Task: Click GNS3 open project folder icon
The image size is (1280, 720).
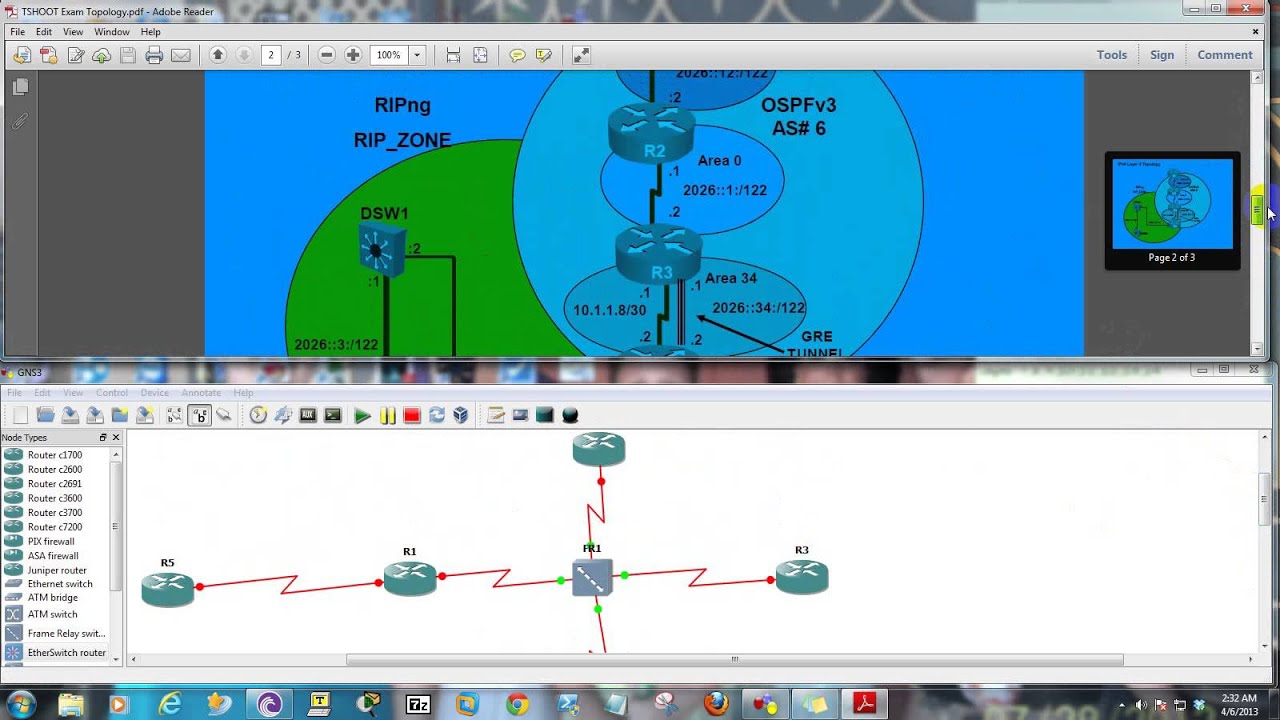Action: tap(45, 415)
